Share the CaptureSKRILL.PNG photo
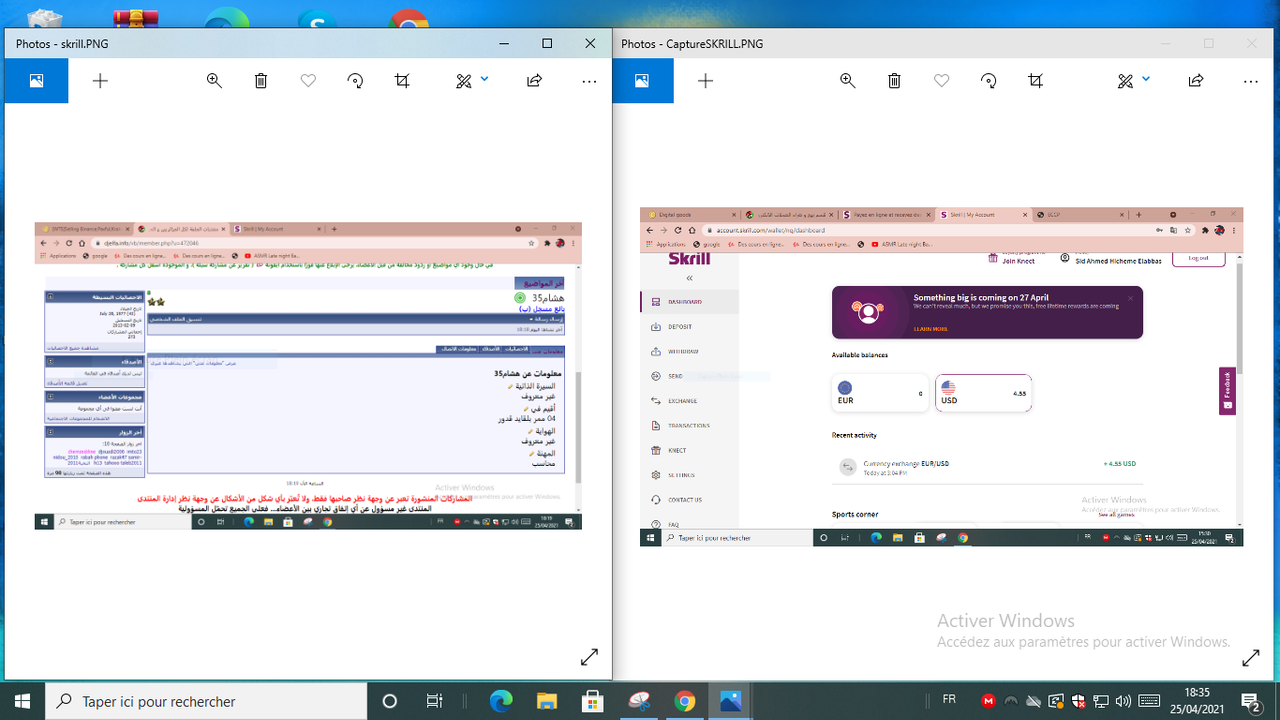The image size is (1280, 720). tap(1195, 81)
